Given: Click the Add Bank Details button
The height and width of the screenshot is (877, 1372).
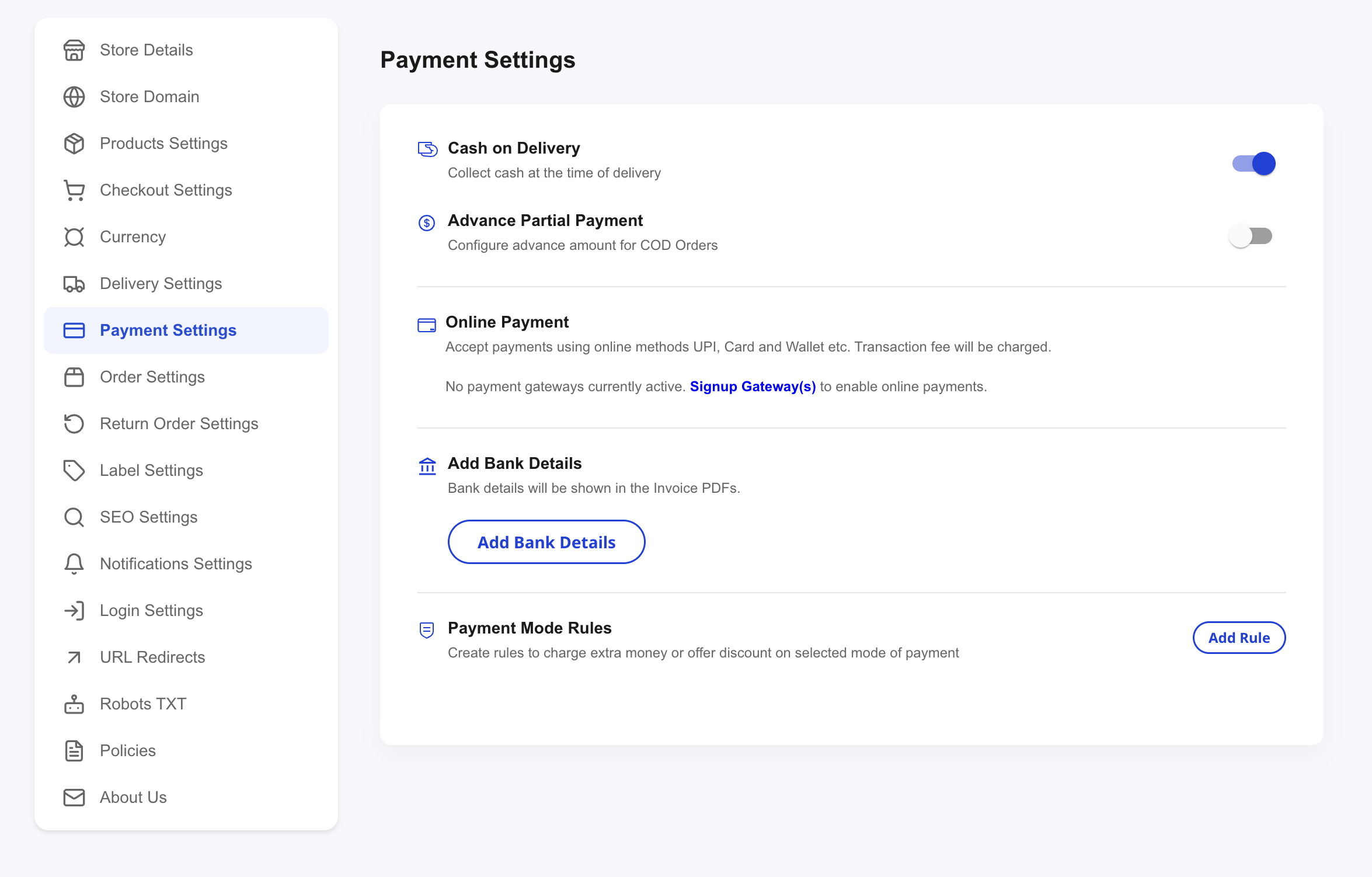Looking at the screenshot, I should 546,542.
